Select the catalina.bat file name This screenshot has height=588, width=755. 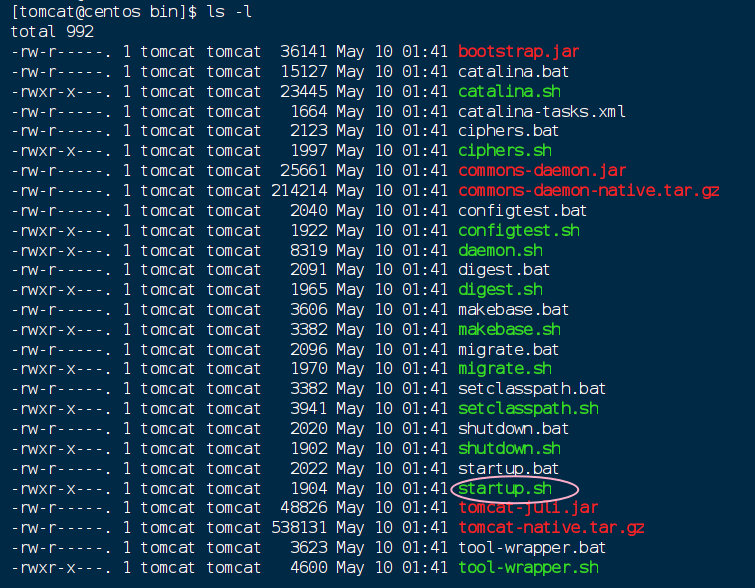point(513,72)
